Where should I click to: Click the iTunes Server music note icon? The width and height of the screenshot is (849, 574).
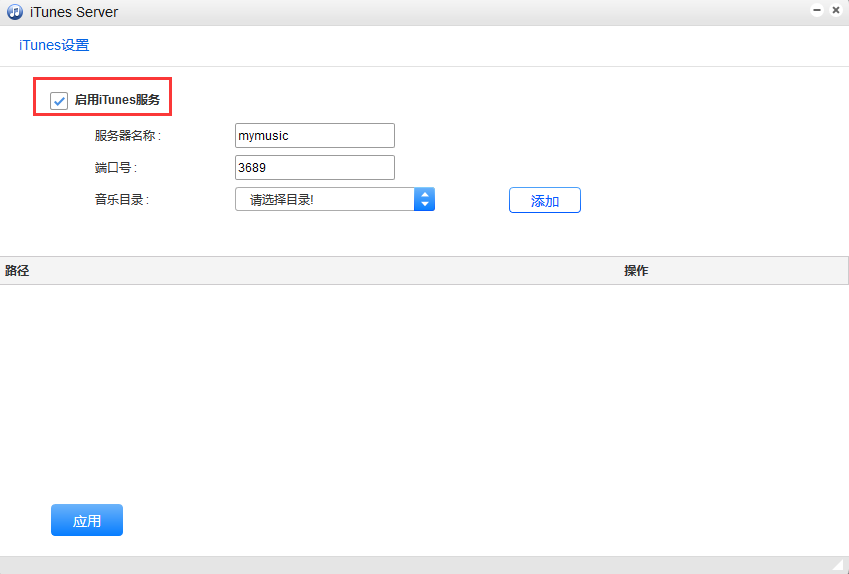(15, 11)
